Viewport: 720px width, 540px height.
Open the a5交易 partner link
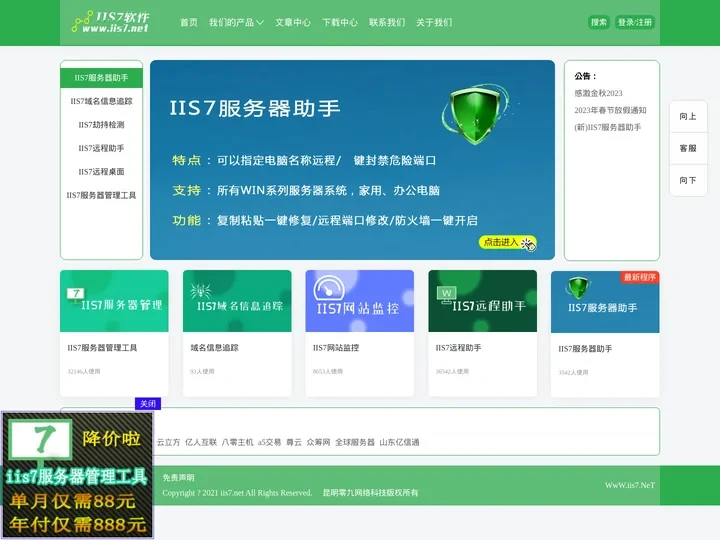tap(269, 442)
